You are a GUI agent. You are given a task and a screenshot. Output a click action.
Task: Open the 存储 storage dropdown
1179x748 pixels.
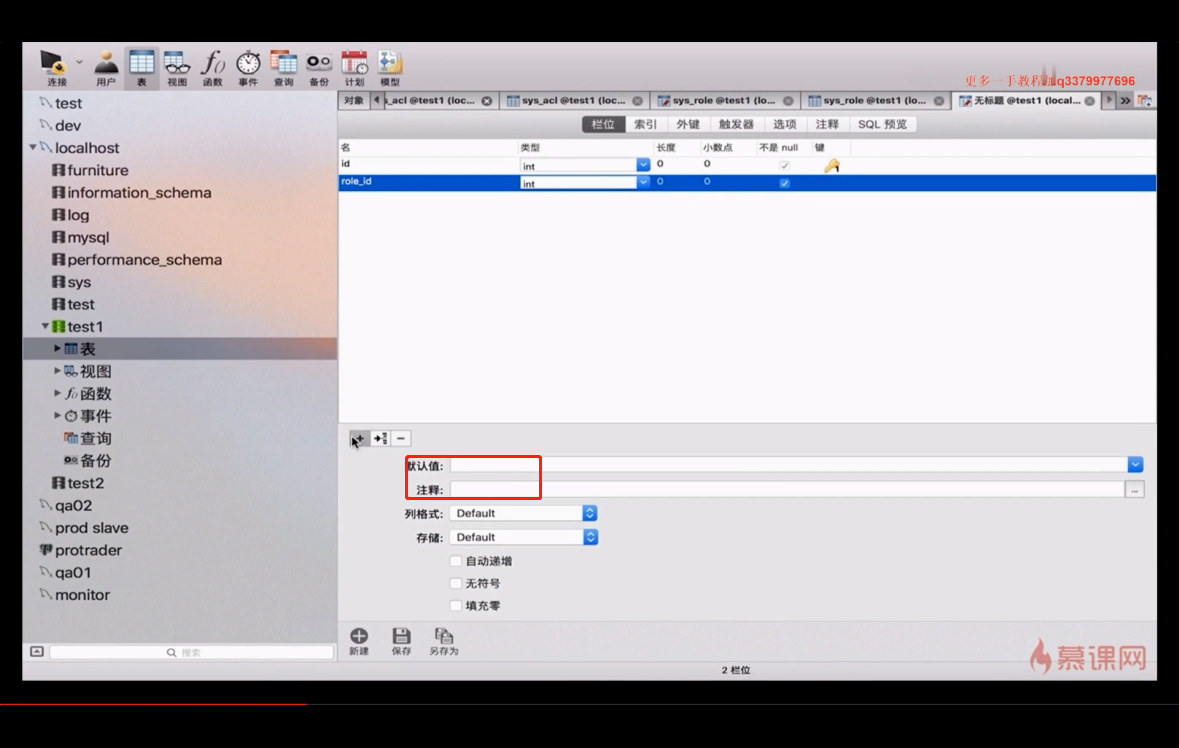click(523, 538)
